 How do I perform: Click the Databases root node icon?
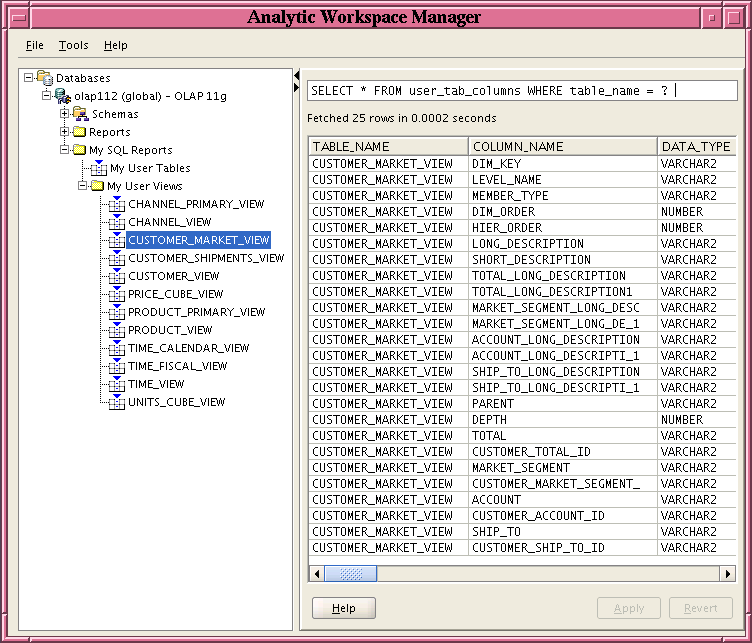point(44,78)
